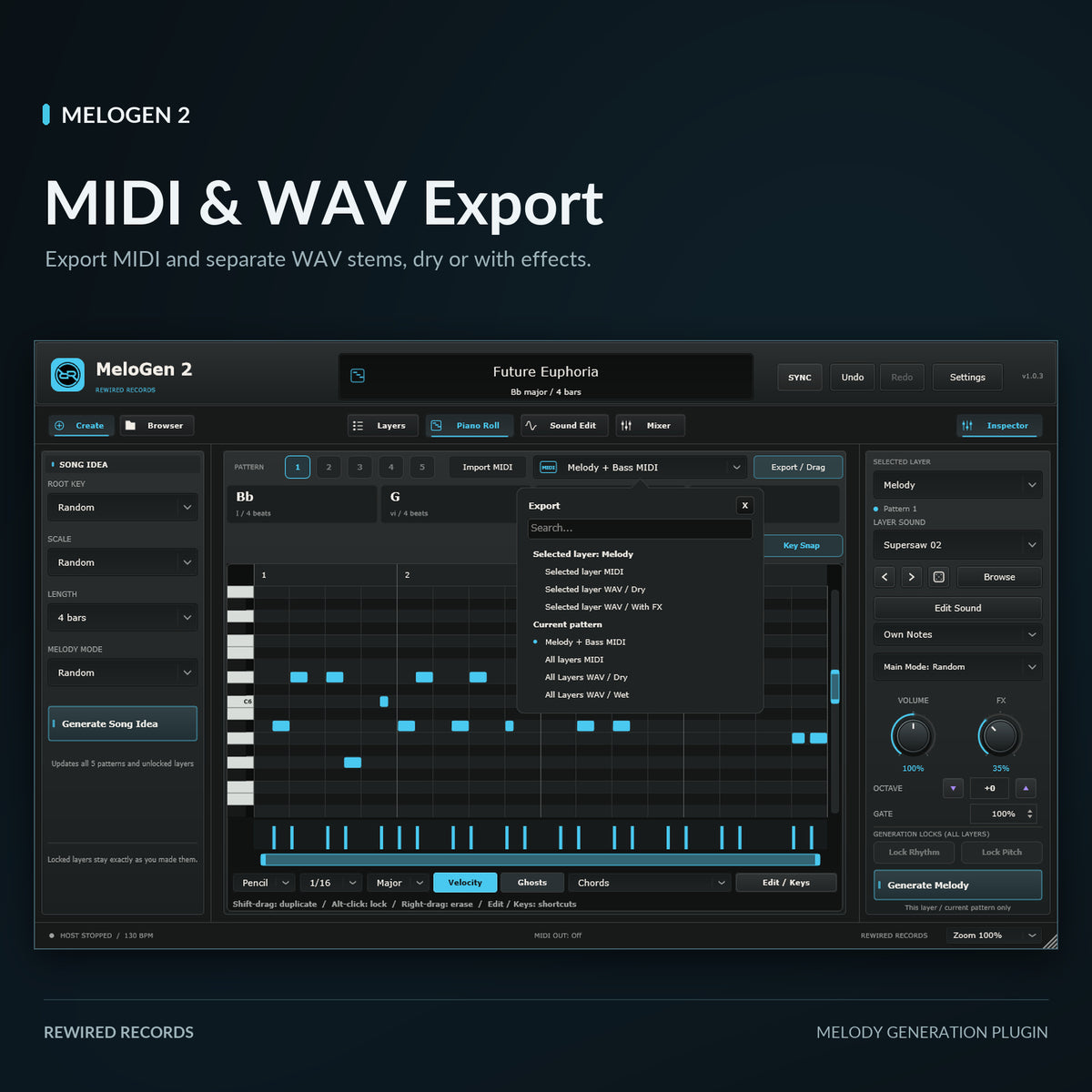Raise the octave with up triangle
This screenshot has width=1092, height=1092.
[1026, 788]
